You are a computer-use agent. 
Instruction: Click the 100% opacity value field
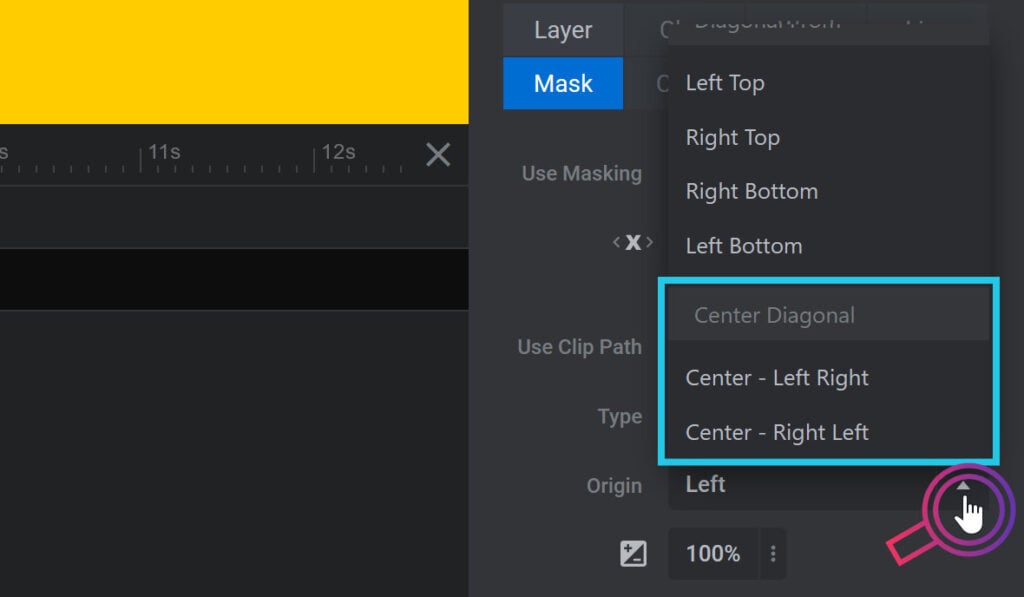coord(713,553)
